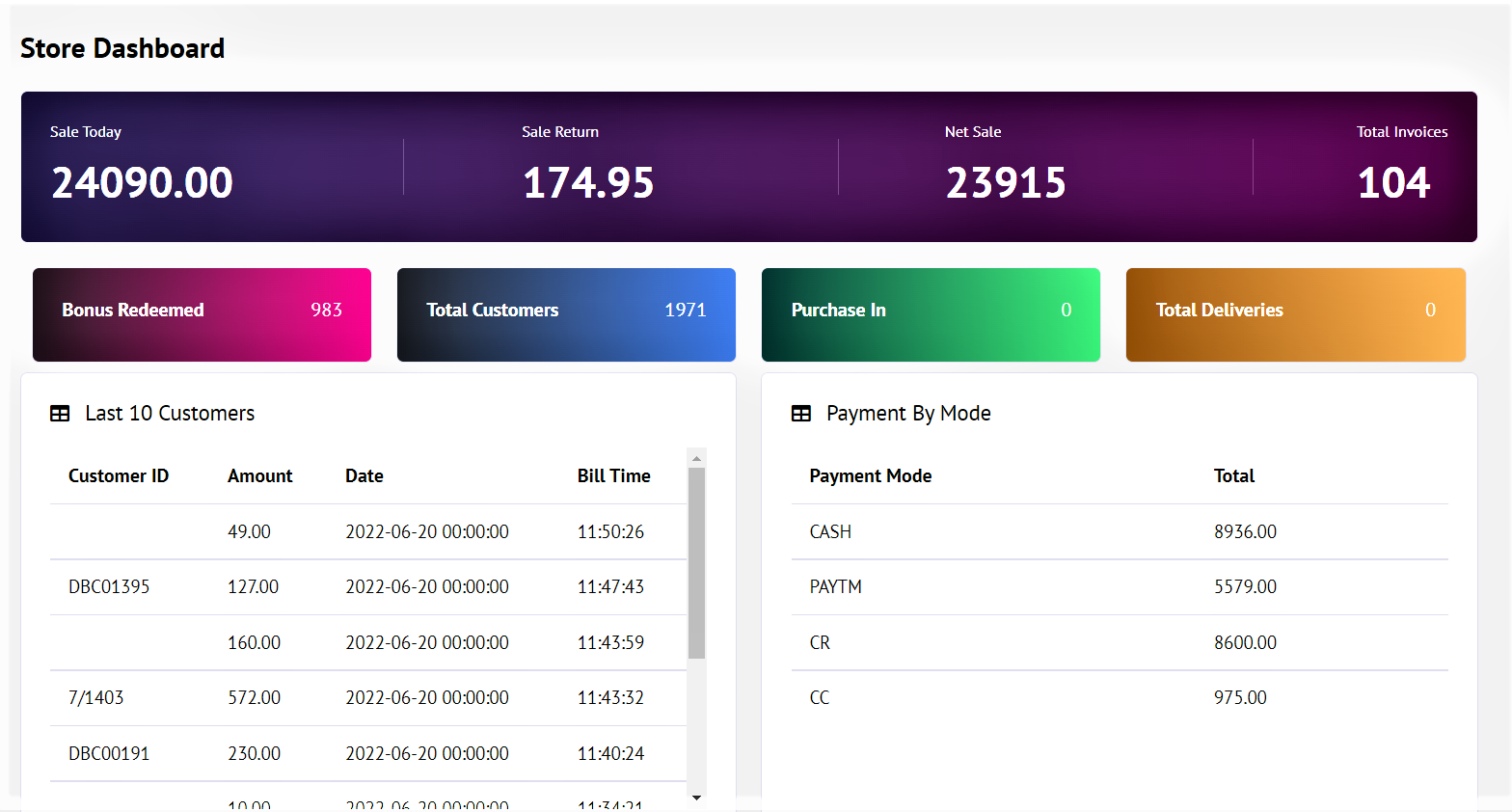Click the amount 230.00
Image resolution: width=1512 pixels, height=812 pixels.
click(254, 753)
